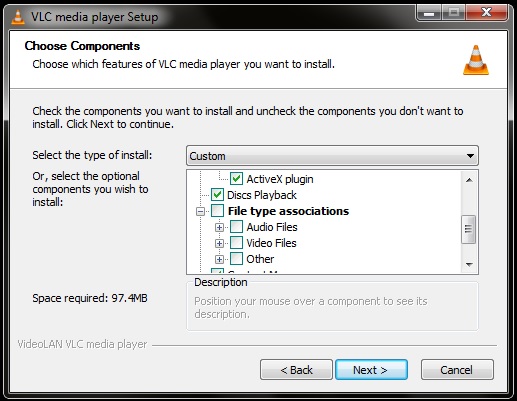The height and width of the screenshot is (401, 517).
Task: Select the Discs Playback item label
Action: click(x=262, y=195)
